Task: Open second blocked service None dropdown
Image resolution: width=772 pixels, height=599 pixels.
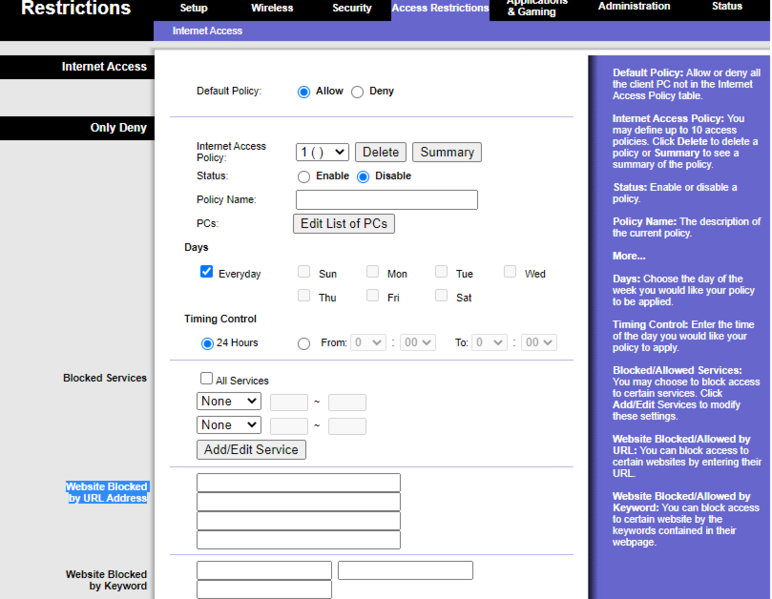Action: 229,425
